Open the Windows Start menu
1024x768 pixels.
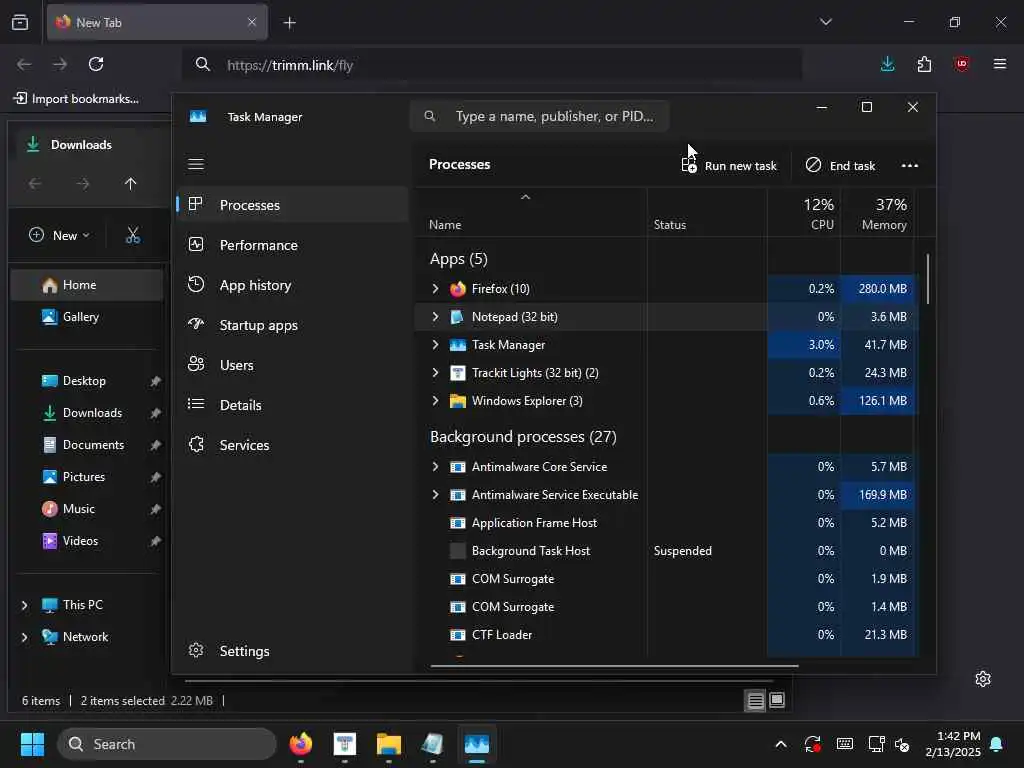click(32, 744)
